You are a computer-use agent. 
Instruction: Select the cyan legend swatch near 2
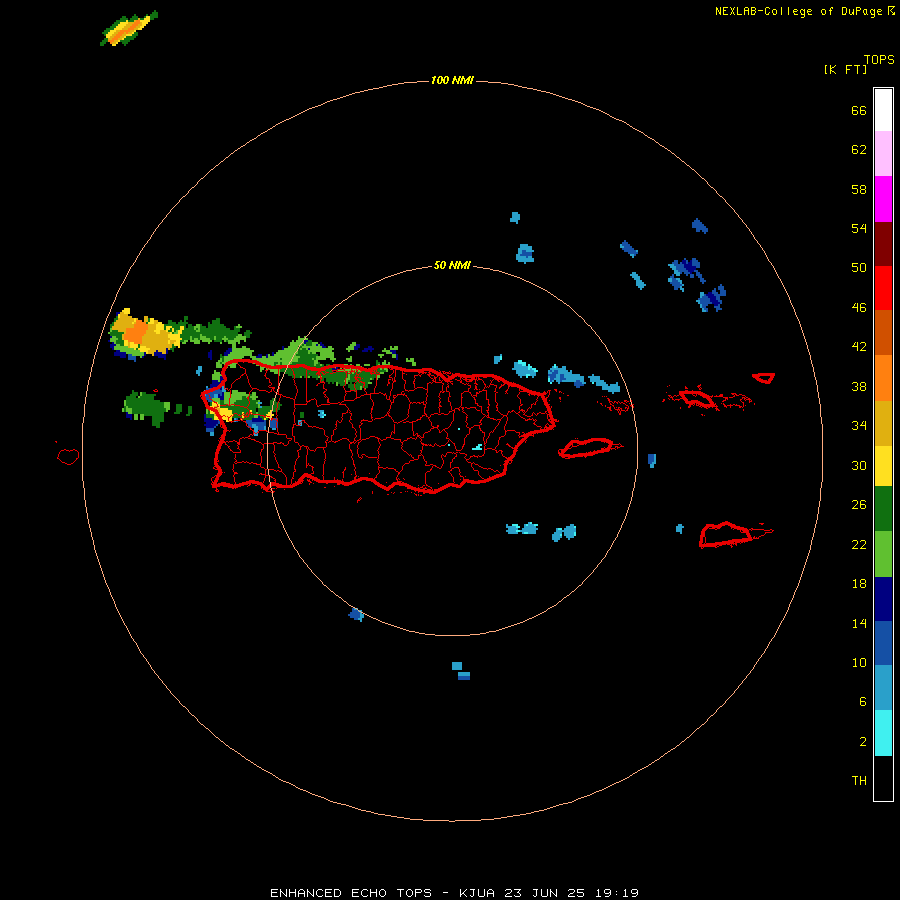[x=883, y=733]
